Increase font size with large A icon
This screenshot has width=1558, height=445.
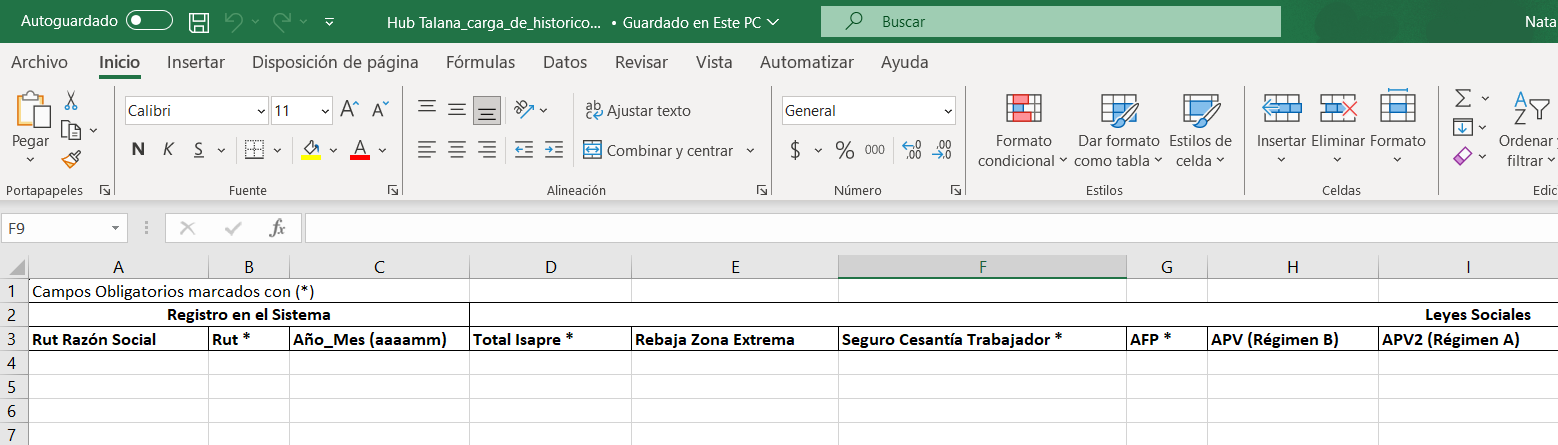349,110
